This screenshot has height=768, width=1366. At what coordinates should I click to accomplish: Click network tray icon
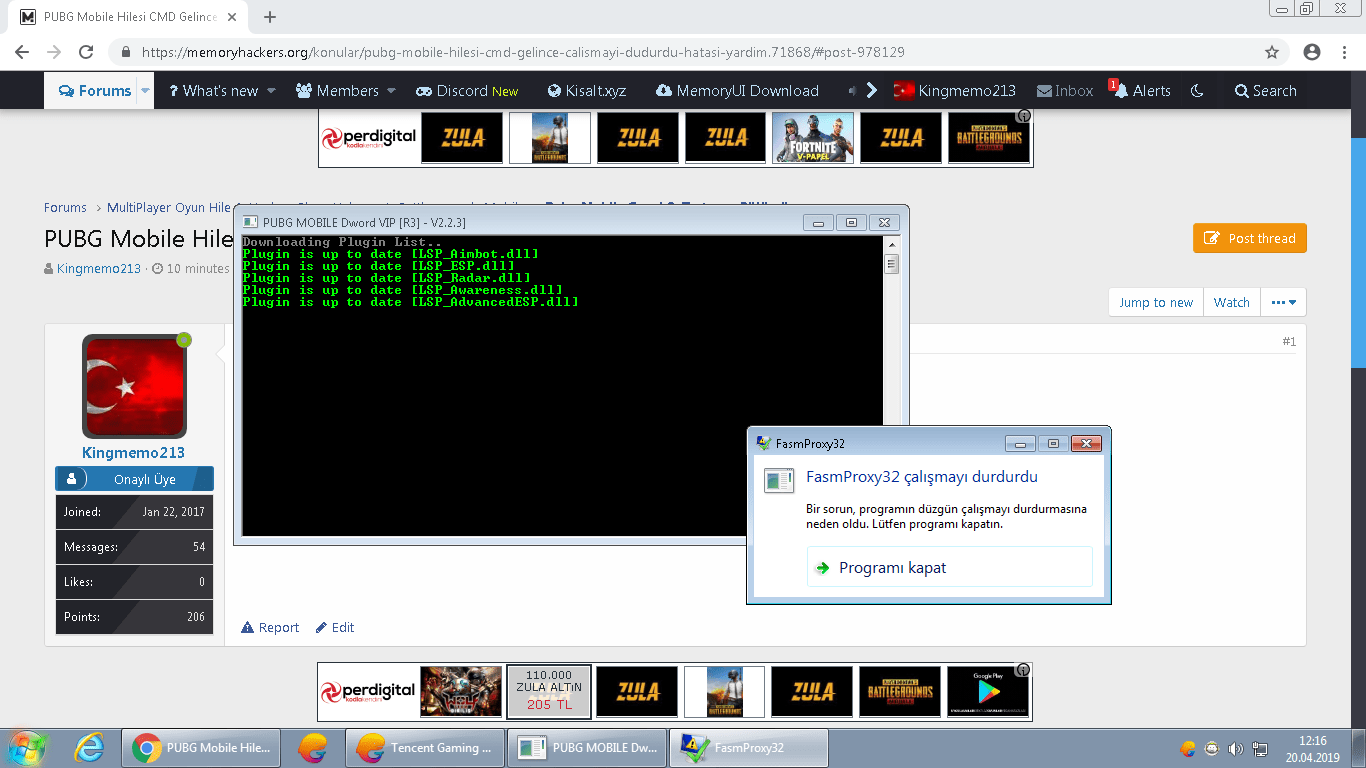pyautogui.click(x=1261, y=748)
